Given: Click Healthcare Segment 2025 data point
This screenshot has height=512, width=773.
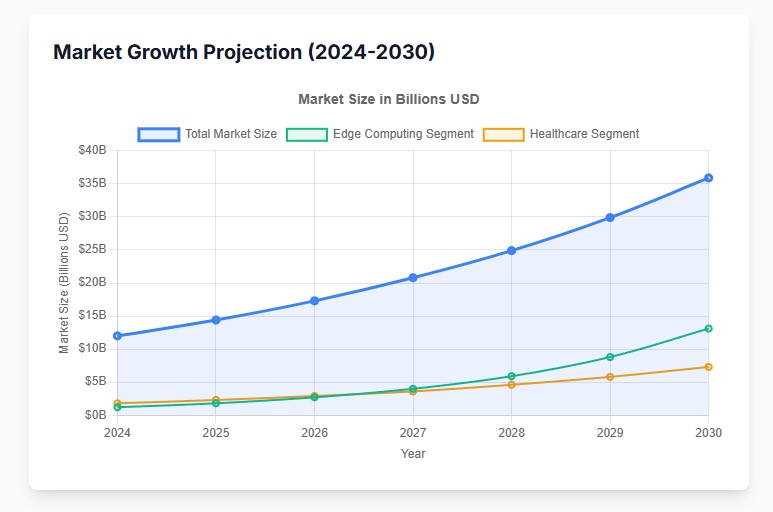Looking at the screenshot, I should coord(216,400).
